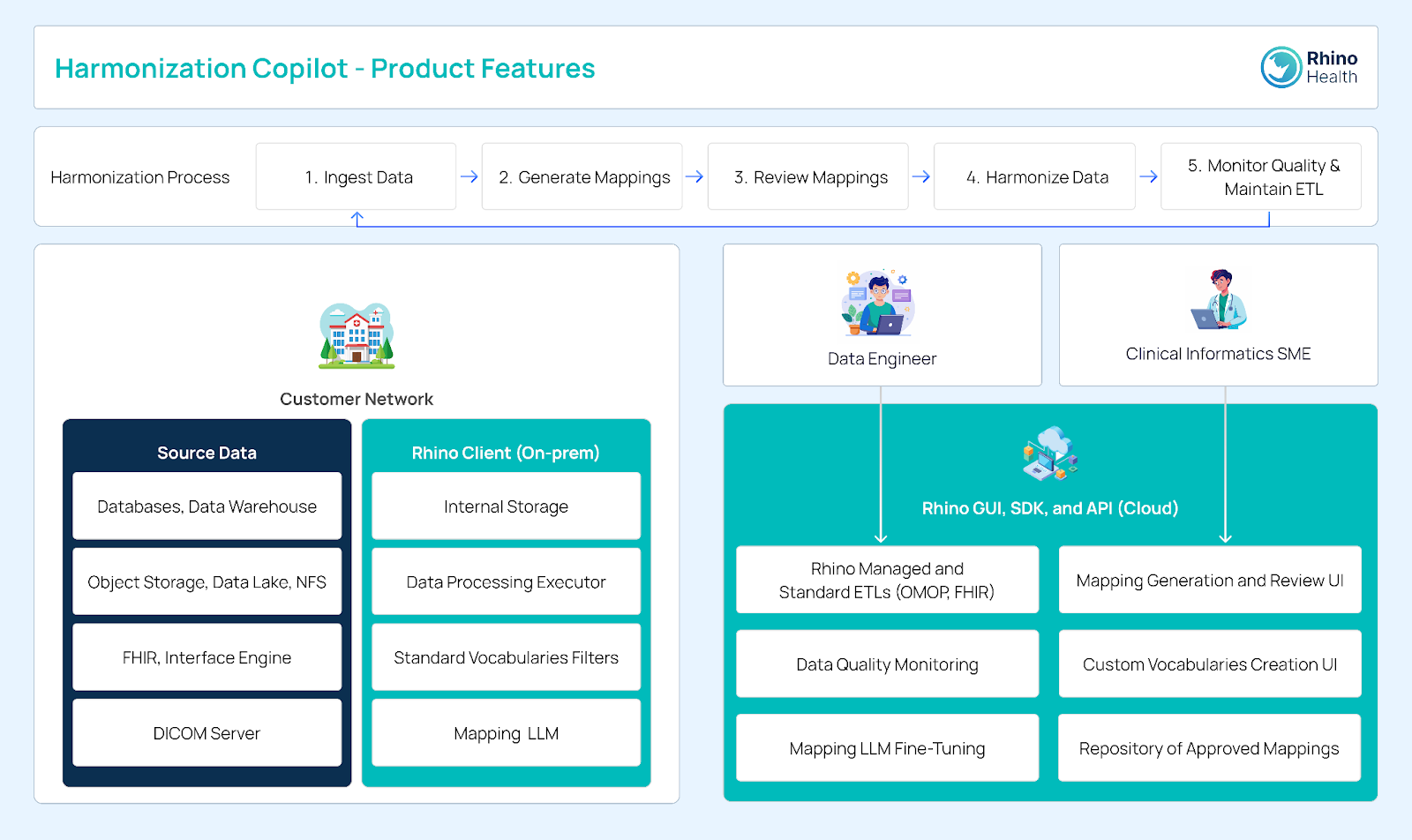Click the Internal Storage box
Screen dimensions: 1412x840
click(x=507, y=506)
